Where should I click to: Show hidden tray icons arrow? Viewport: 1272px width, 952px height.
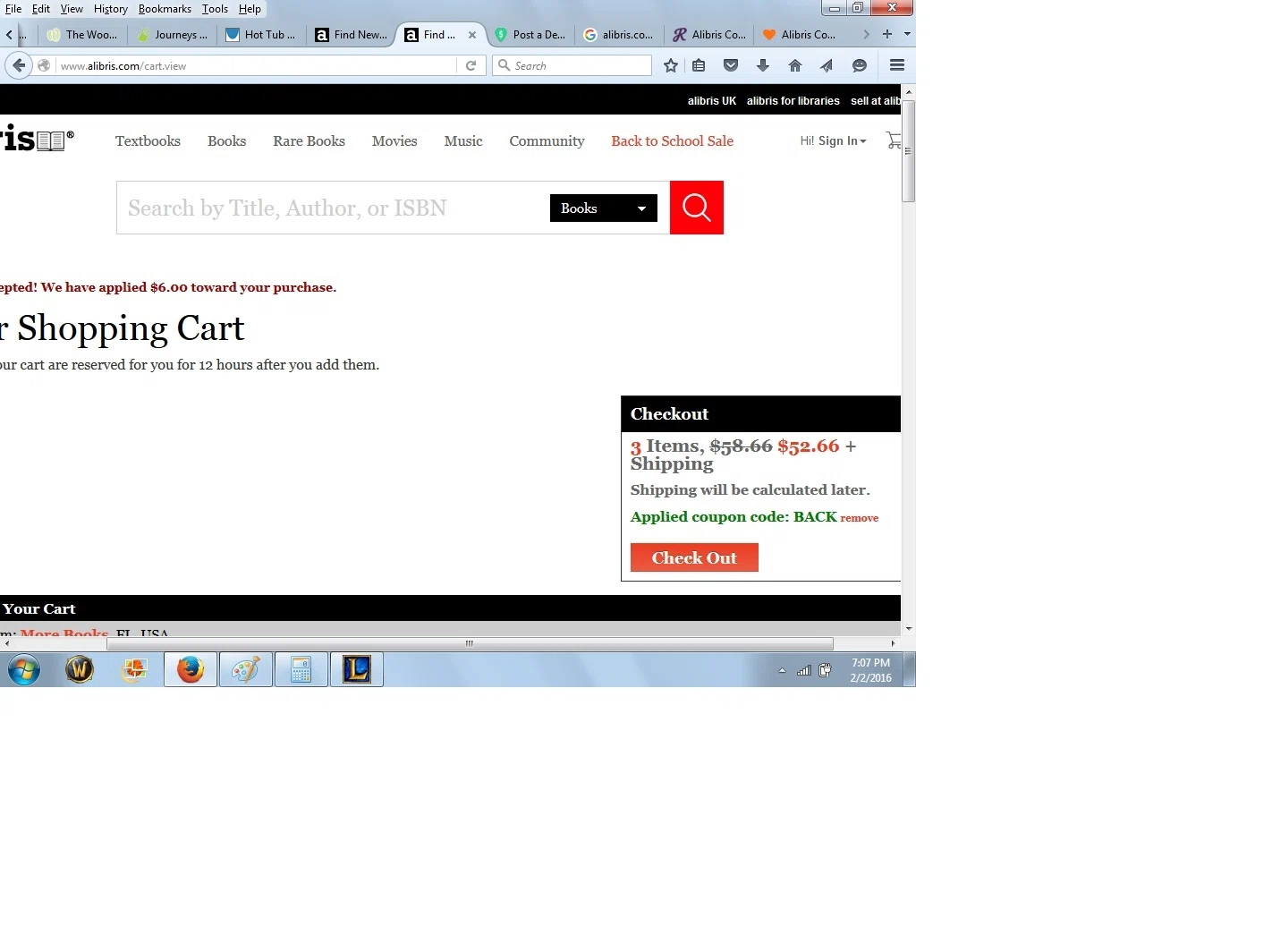pyautogui.click(x=782, y=670)
